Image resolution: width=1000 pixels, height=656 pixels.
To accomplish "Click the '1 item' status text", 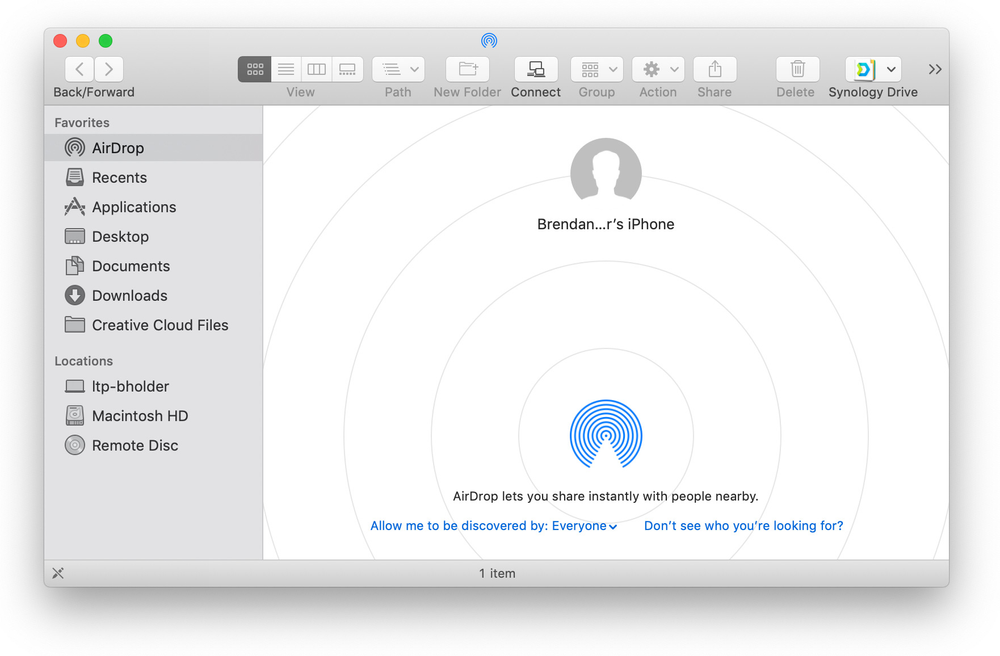I will tap(497, 574).
